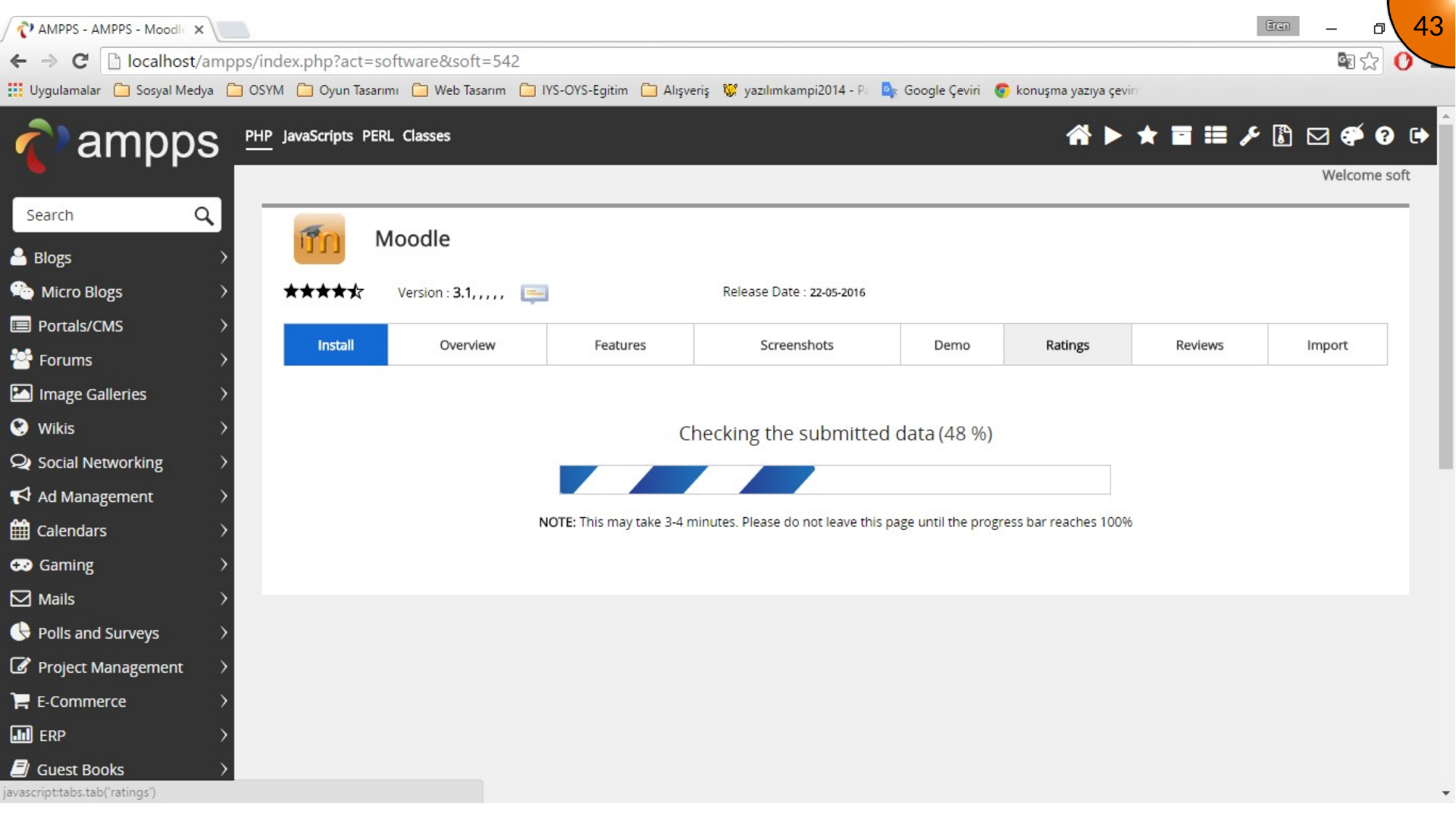
Task: Open the Reviews tab
Action: pos(1199,345)
